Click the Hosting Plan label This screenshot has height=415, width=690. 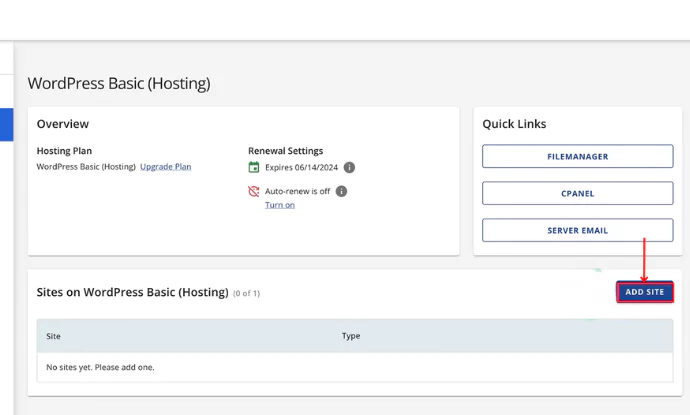point(64,151)
